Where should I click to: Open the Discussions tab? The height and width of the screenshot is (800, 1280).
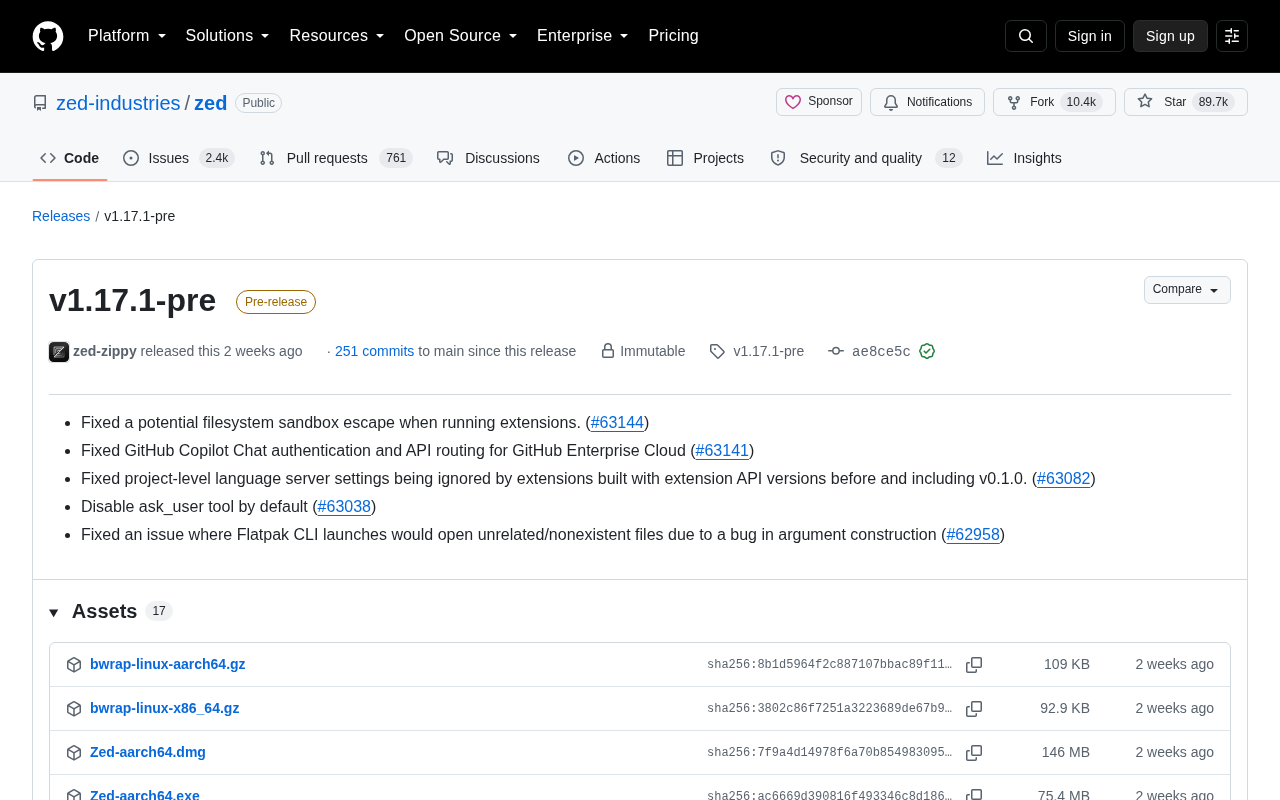(x=488, y=158)
